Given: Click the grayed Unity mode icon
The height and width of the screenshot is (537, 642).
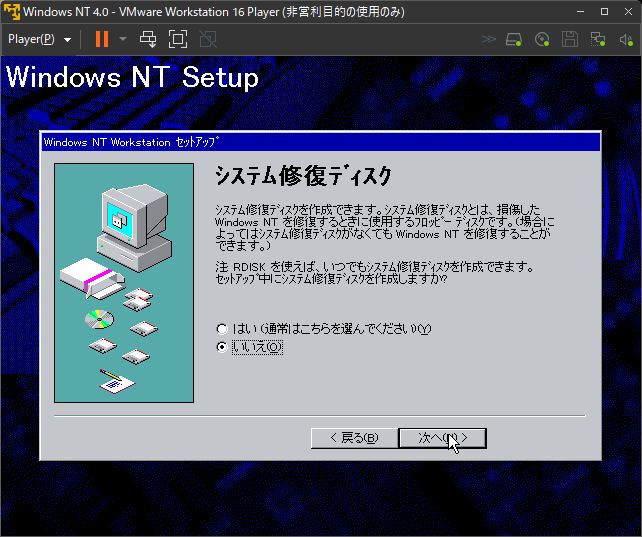Looking at the screenshot, I should pos(208,39).
